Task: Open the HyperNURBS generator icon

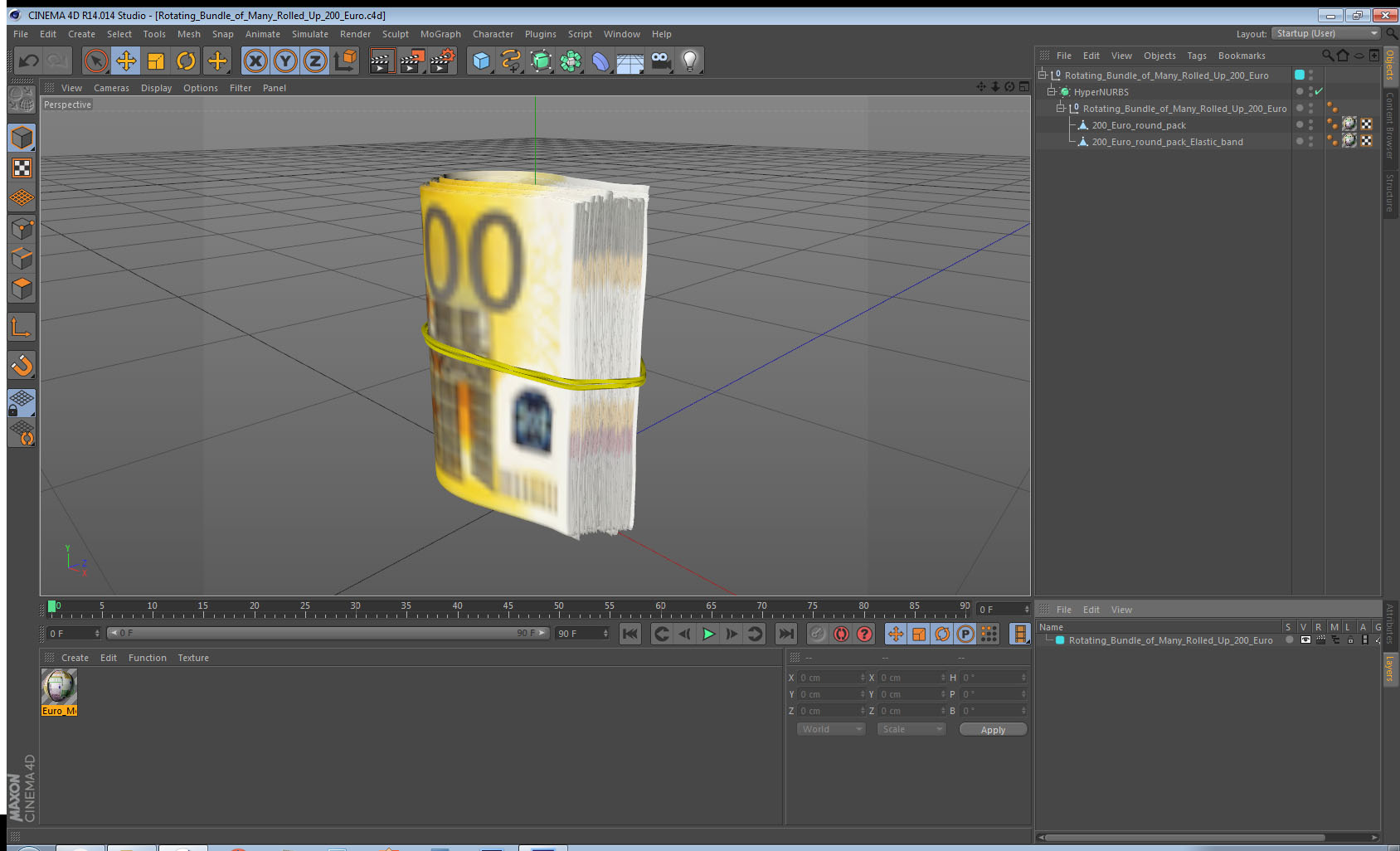Action: click(541, 61)
